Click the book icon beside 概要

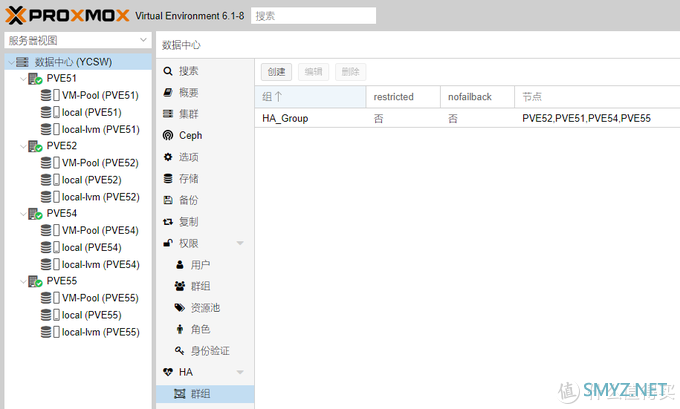point(168,92)
